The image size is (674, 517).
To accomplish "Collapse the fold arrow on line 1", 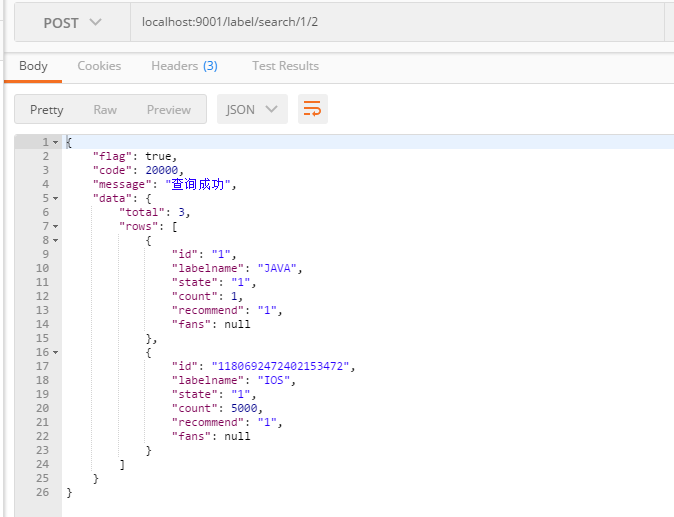I will tap(55, 142).
